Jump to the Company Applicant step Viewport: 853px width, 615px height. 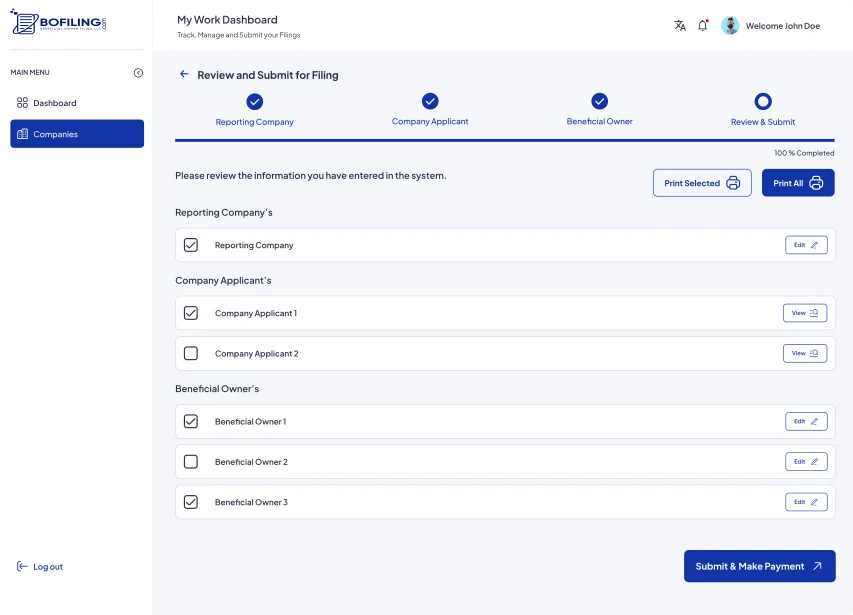click(x=430, y=110)
